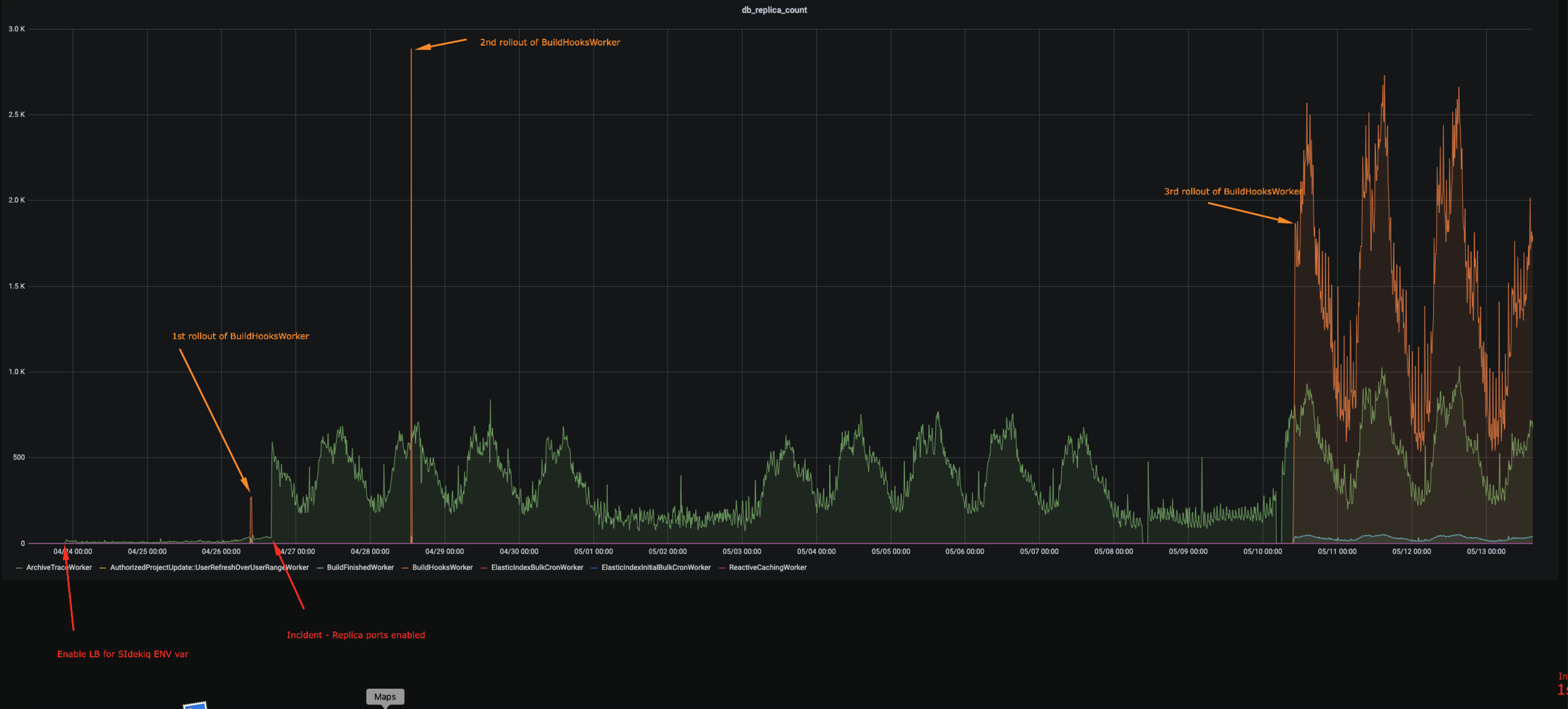Open the db_replica_count panel title menu

tap(774, 10)
